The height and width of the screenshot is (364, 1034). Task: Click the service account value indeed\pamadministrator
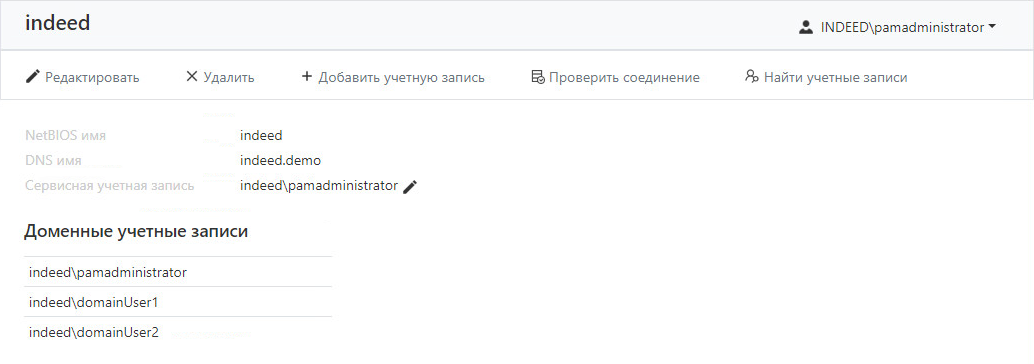[319, 186]
